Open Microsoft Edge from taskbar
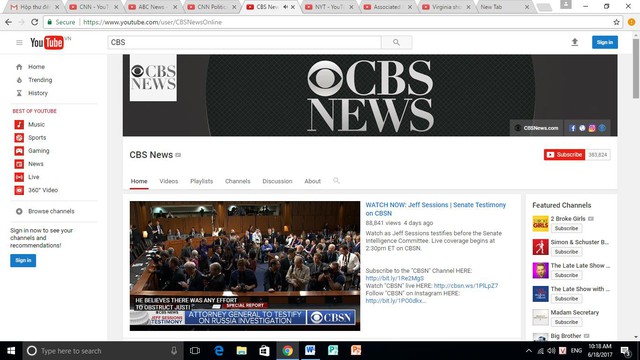640x360 pixels. 219,351
